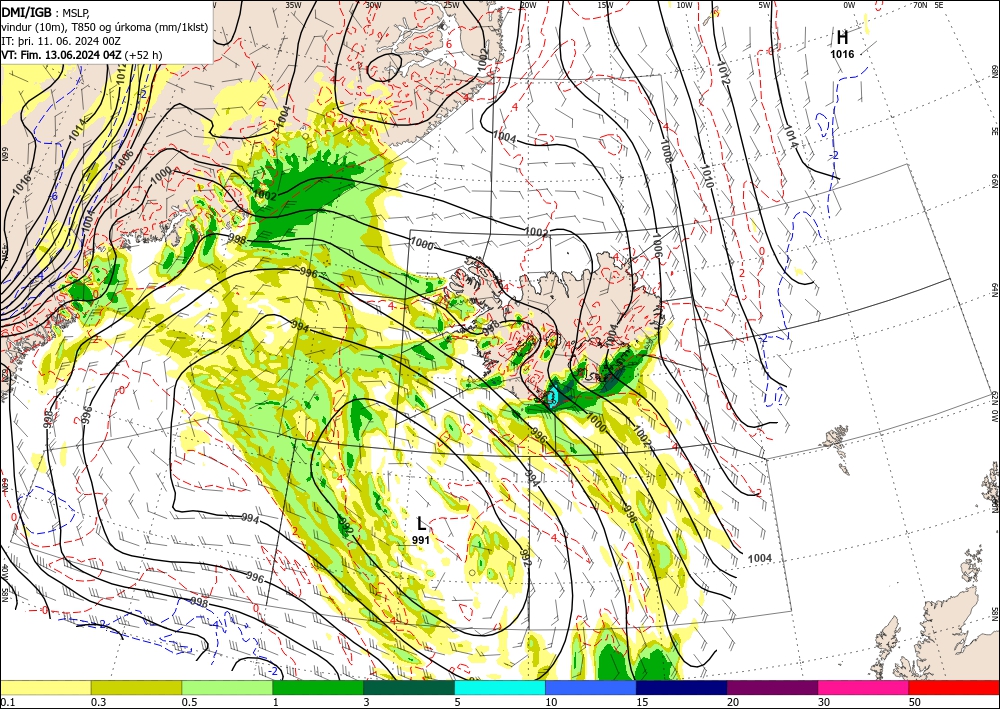
Task: Click the '15W' longitude label
Action: pos(605,5)
